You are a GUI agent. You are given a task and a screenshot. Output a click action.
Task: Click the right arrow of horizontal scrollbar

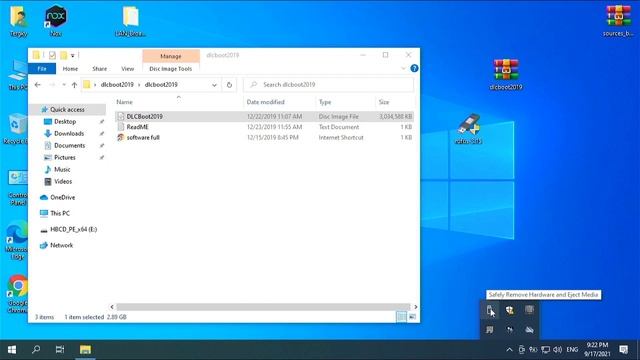coord(416,307)
